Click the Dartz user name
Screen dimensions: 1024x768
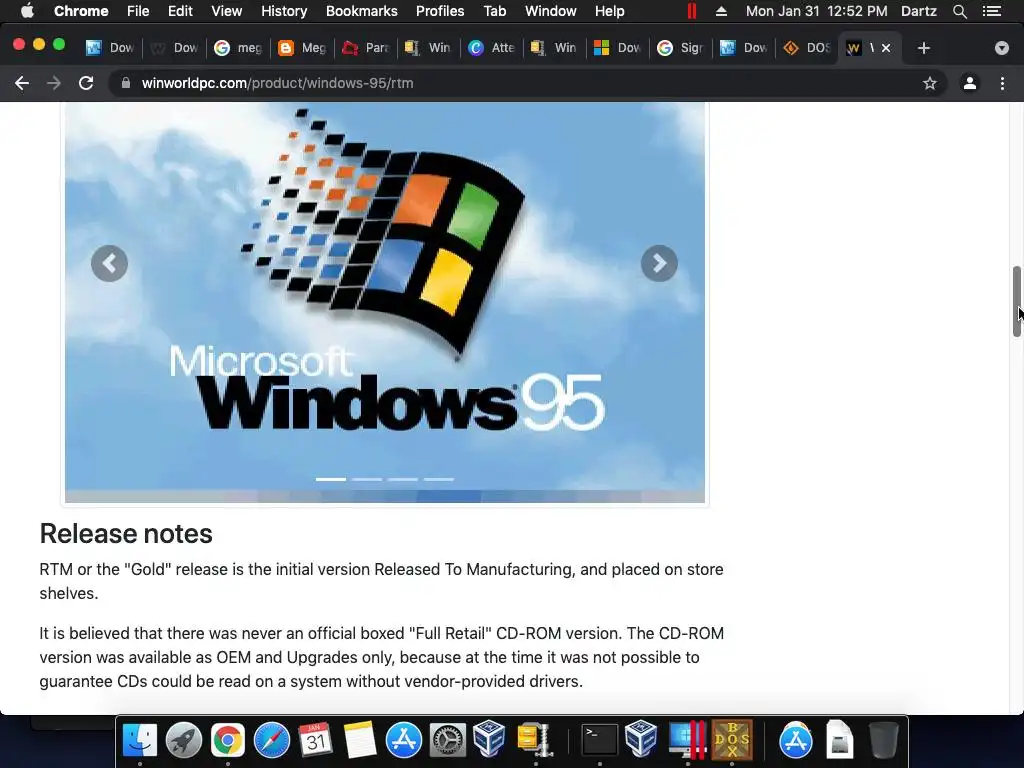click(x=919, y=11)
